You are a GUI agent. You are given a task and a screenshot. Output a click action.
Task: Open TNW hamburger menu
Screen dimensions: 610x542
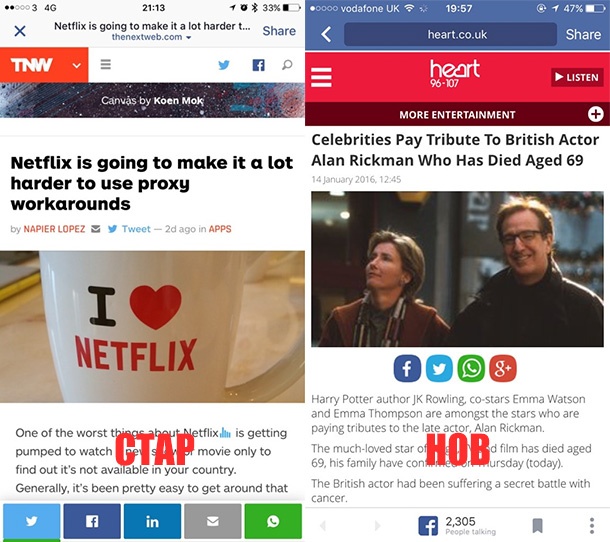106,64
